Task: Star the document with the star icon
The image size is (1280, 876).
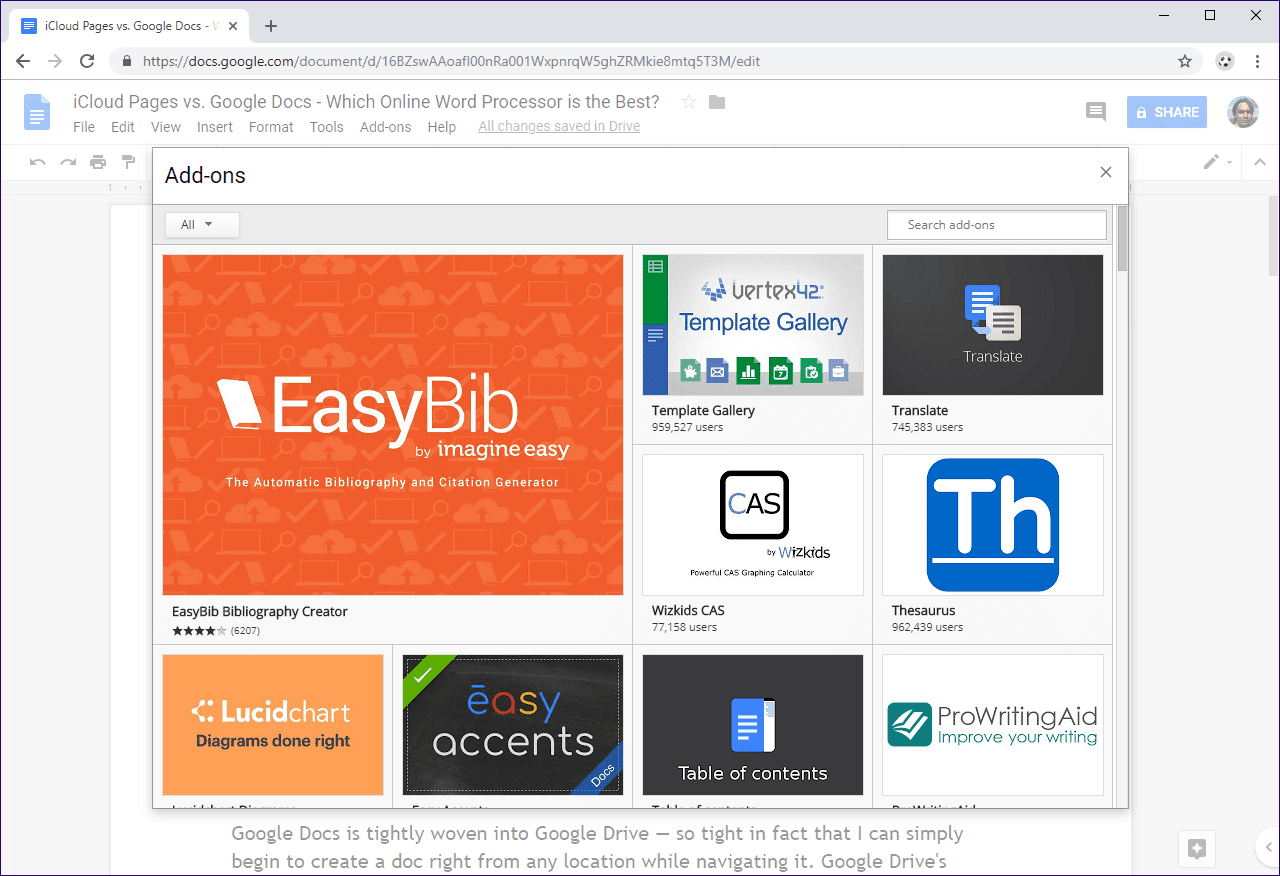Action: tap(688, 102)
